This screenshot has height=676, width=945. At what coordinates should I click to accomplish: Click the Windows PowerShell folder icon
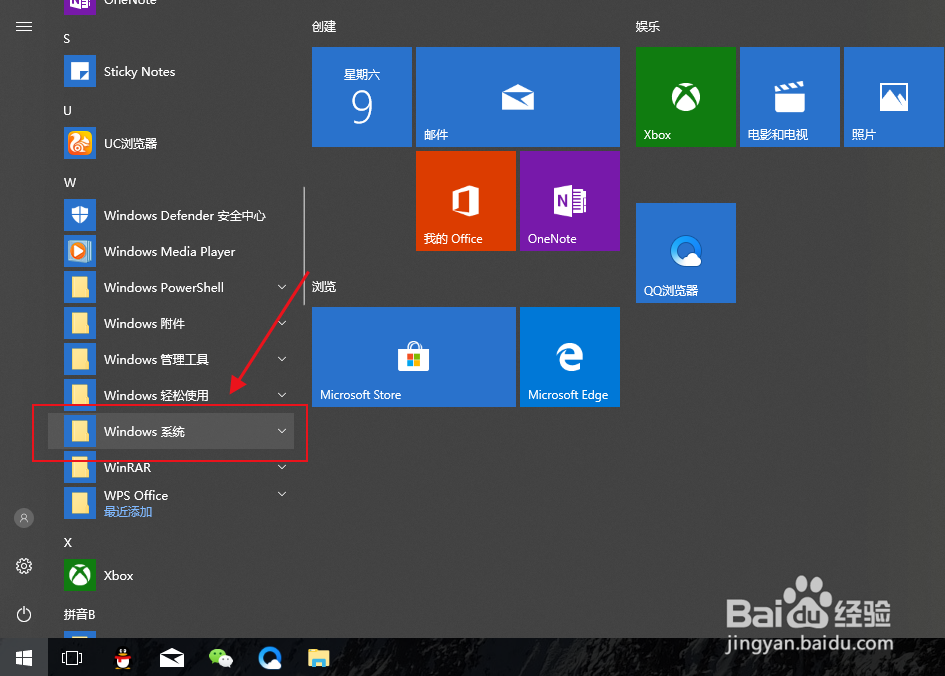(80, 287)
